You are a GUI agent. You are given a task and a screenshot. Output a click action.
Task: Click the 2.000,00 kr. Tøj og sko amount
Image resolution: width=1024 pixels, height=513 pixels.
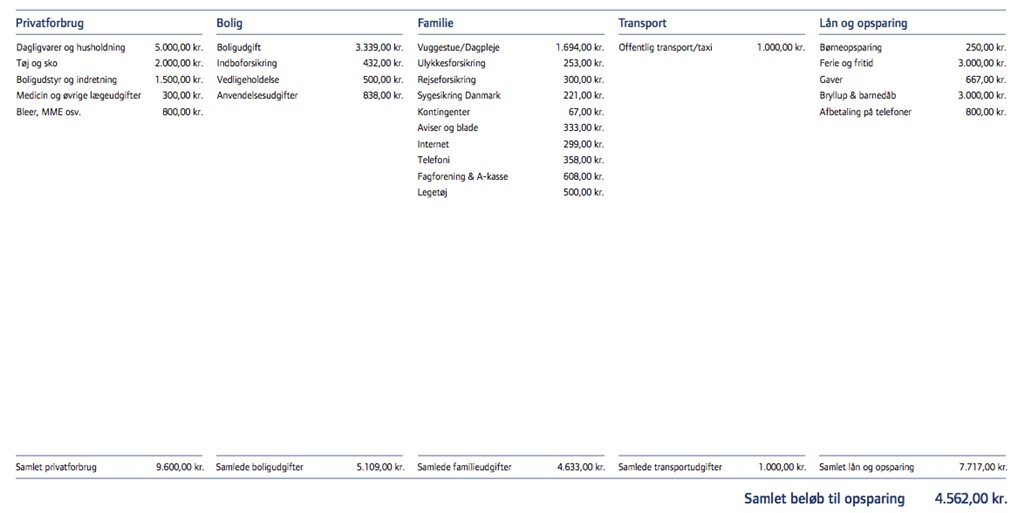(179, 63)
